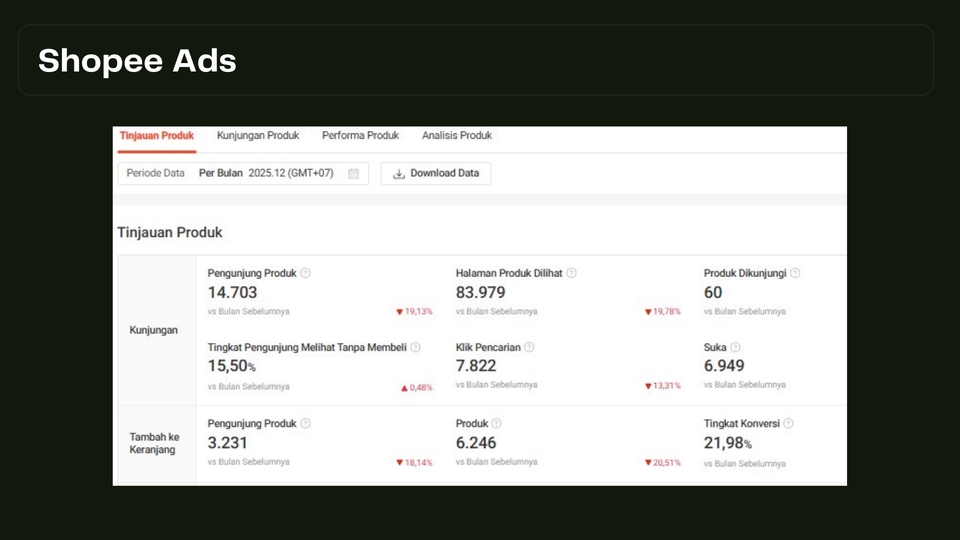Click help icon next to Pengunjung Produk in Tambah ke Keranjang
The height and width of the screenshot is (540, 960).
tap(306, 423)
